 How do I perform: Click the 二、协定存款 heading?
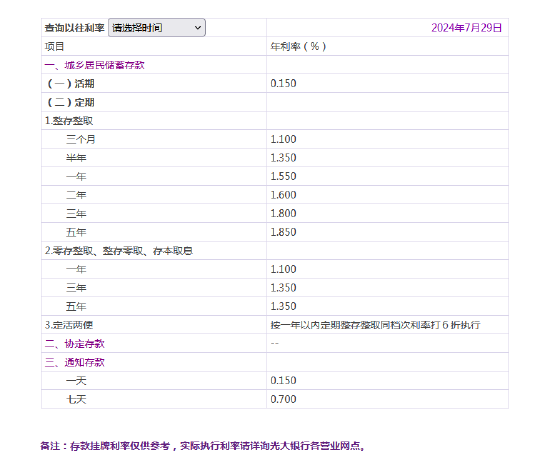[x=75, y=344]
